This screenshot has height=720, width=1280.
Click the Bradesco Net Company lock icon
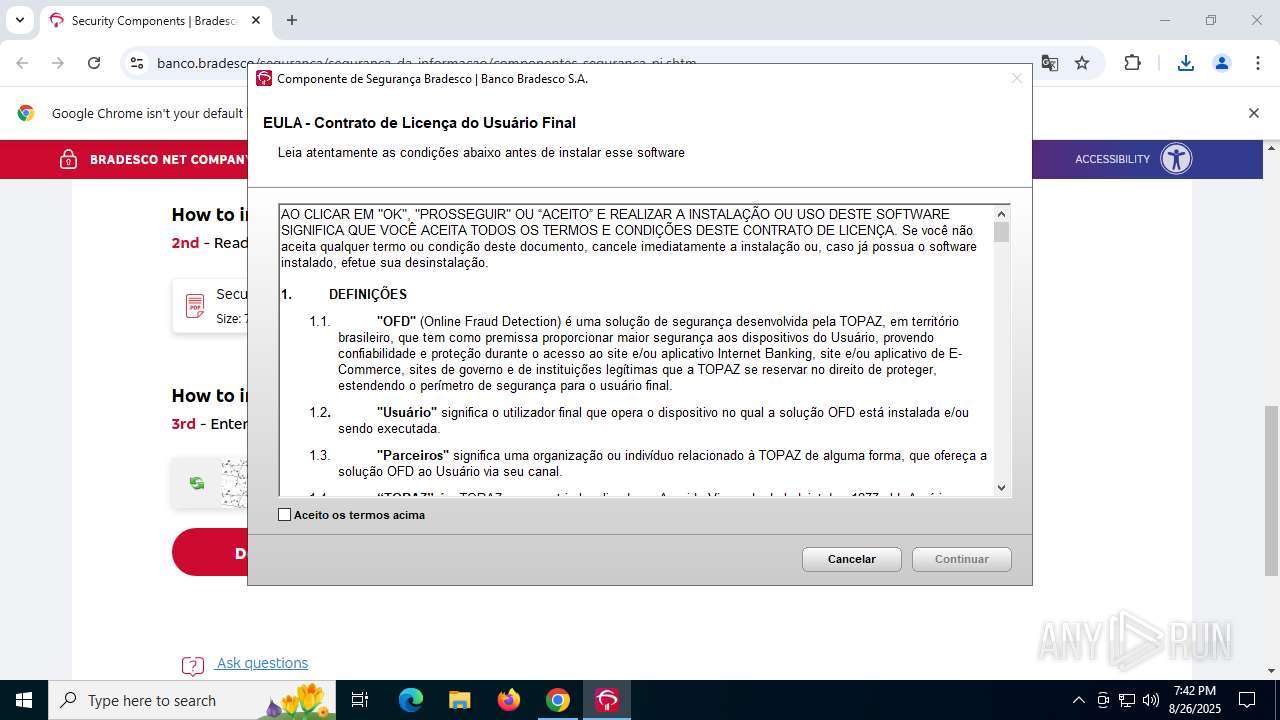point(68,159)
